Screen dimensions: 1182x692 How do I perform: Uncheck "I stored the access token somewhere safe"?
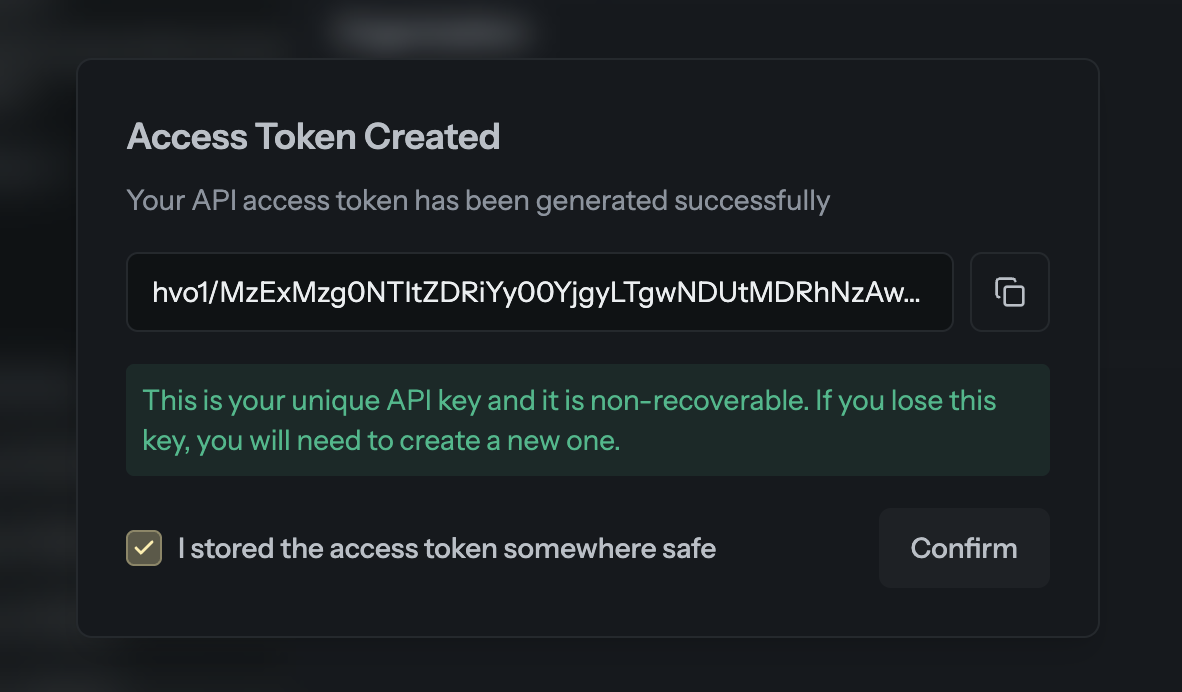click(x=143, y=548)
